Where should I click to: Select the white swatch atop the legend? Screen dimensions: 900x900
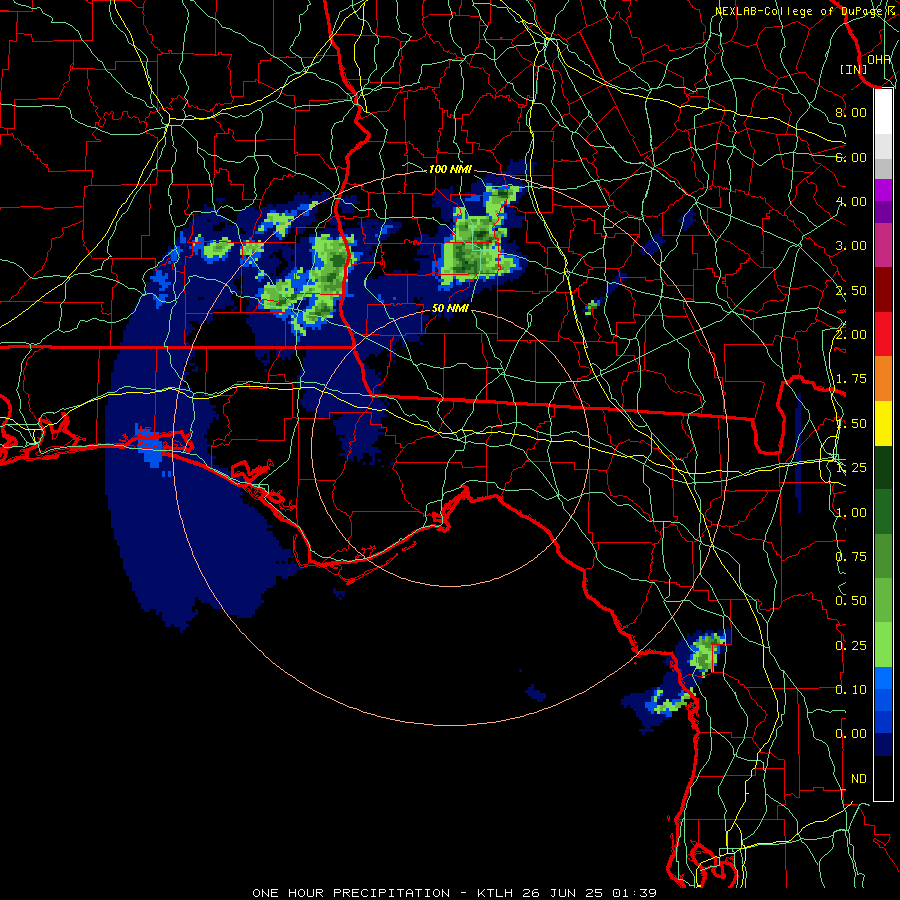[883, 112]
